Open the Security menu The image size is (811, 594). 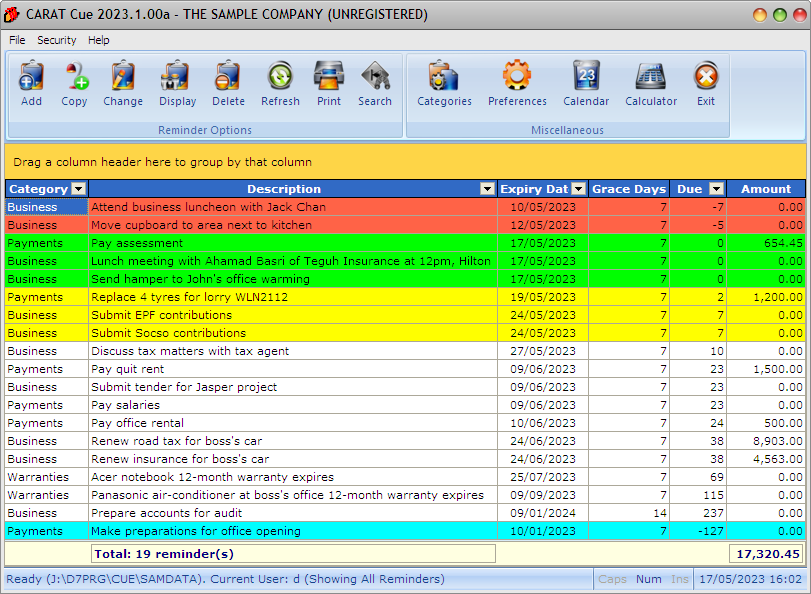[x=57, y=40]
